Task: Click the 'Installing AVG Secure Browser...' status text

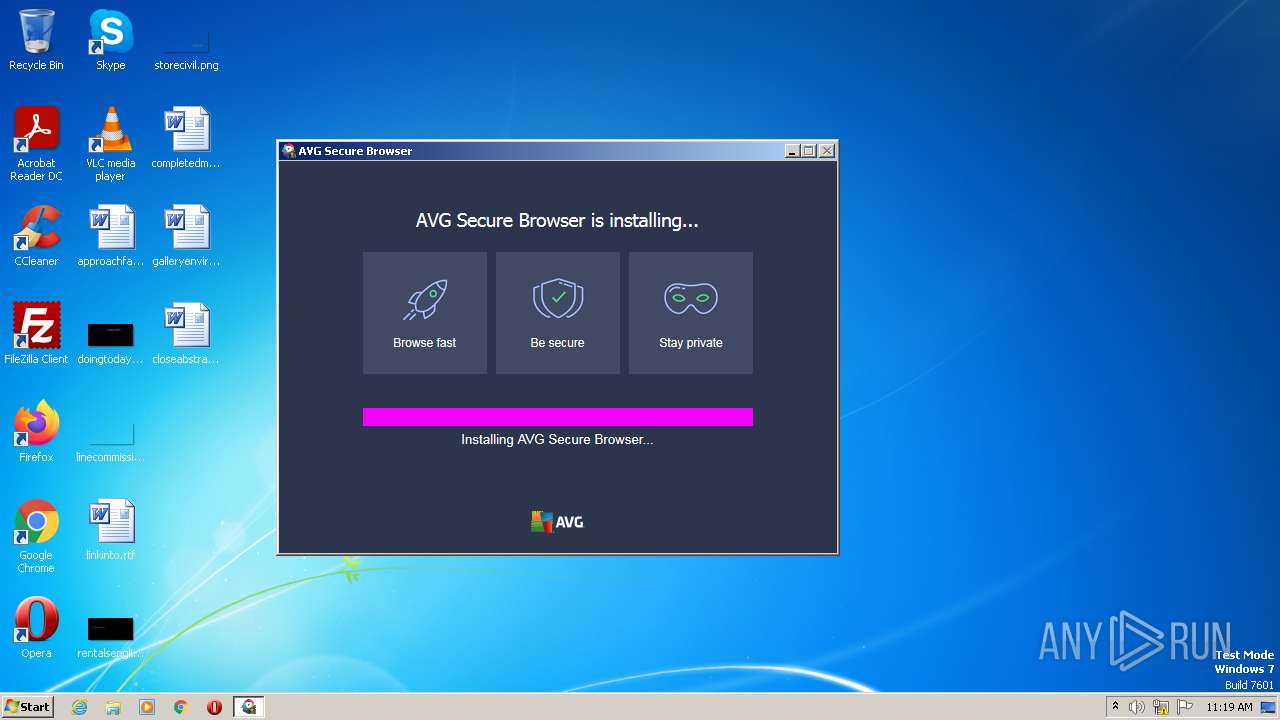Action: [x=557, y=439]
